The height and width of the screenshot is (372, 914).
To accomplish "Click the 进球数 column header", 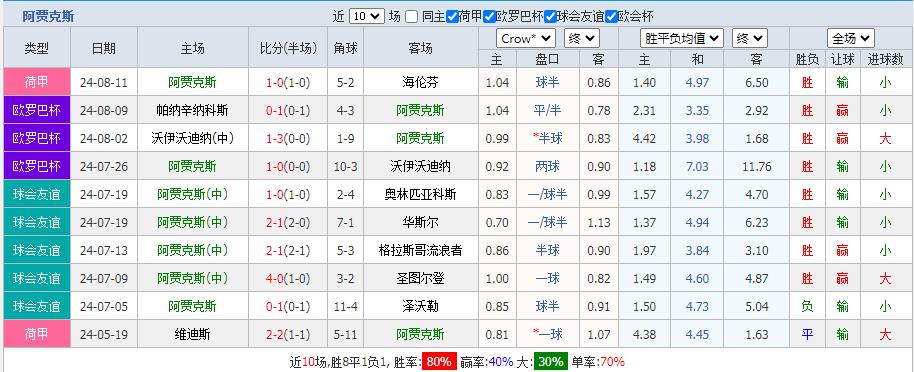I will (x=885, y=59).
